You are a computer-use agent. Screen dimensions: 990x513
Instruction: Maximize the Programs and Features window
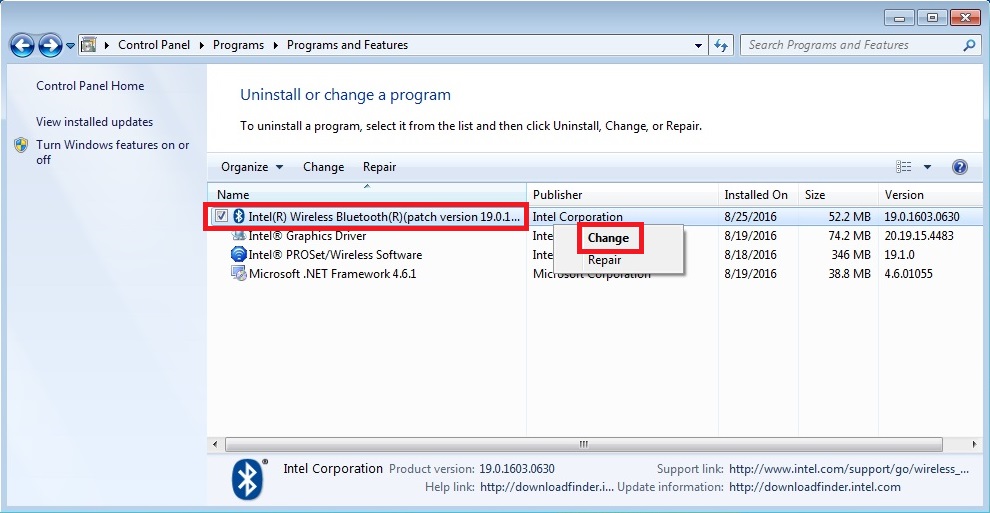(932, 18)
